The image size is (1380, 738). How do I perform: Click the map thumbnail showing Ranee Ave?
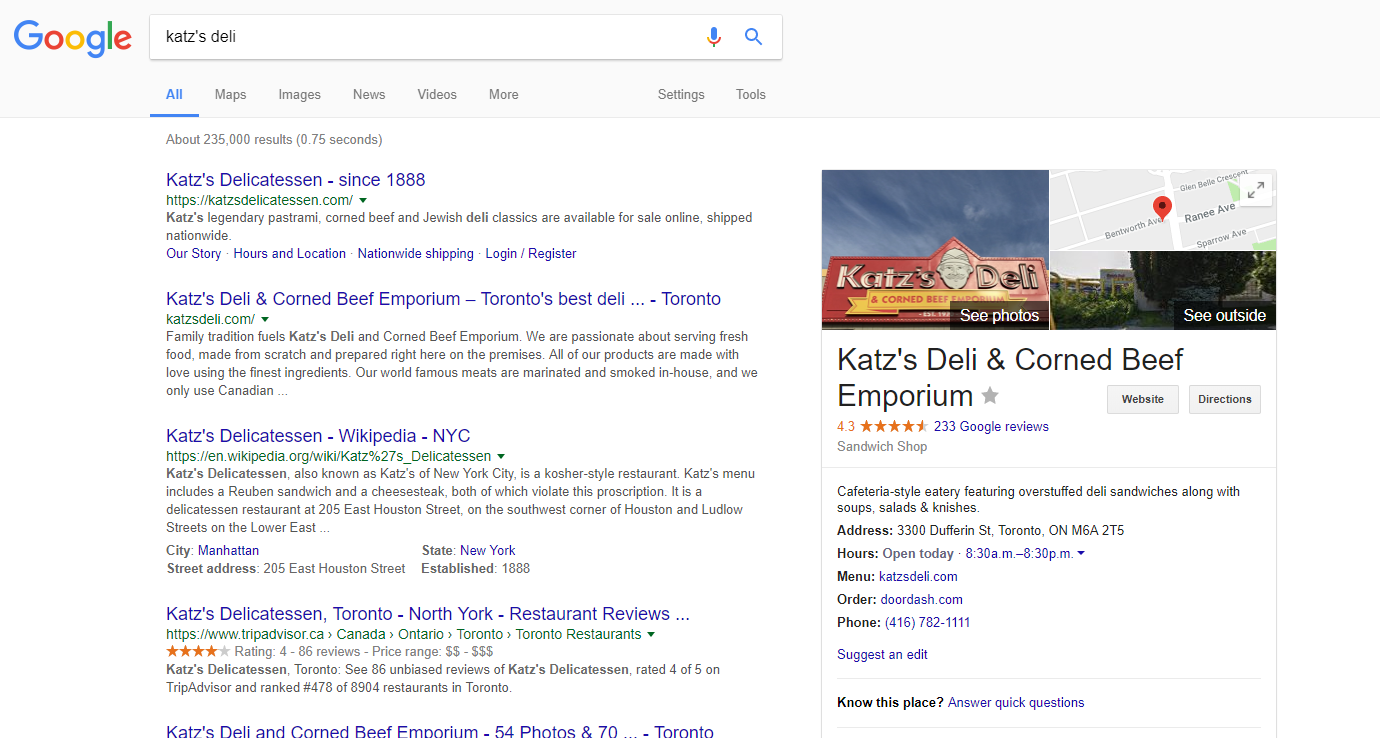pyautogui.click(x=1163, y=210)
